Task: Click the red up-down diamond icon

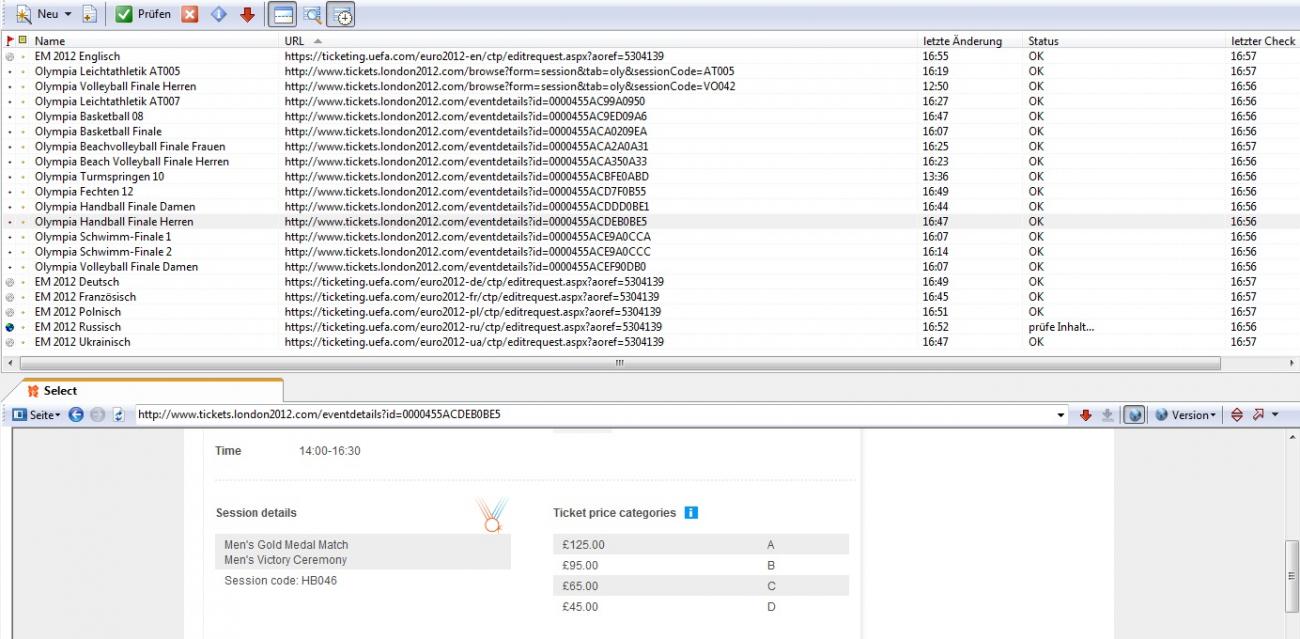Action: coord(1236,415)
